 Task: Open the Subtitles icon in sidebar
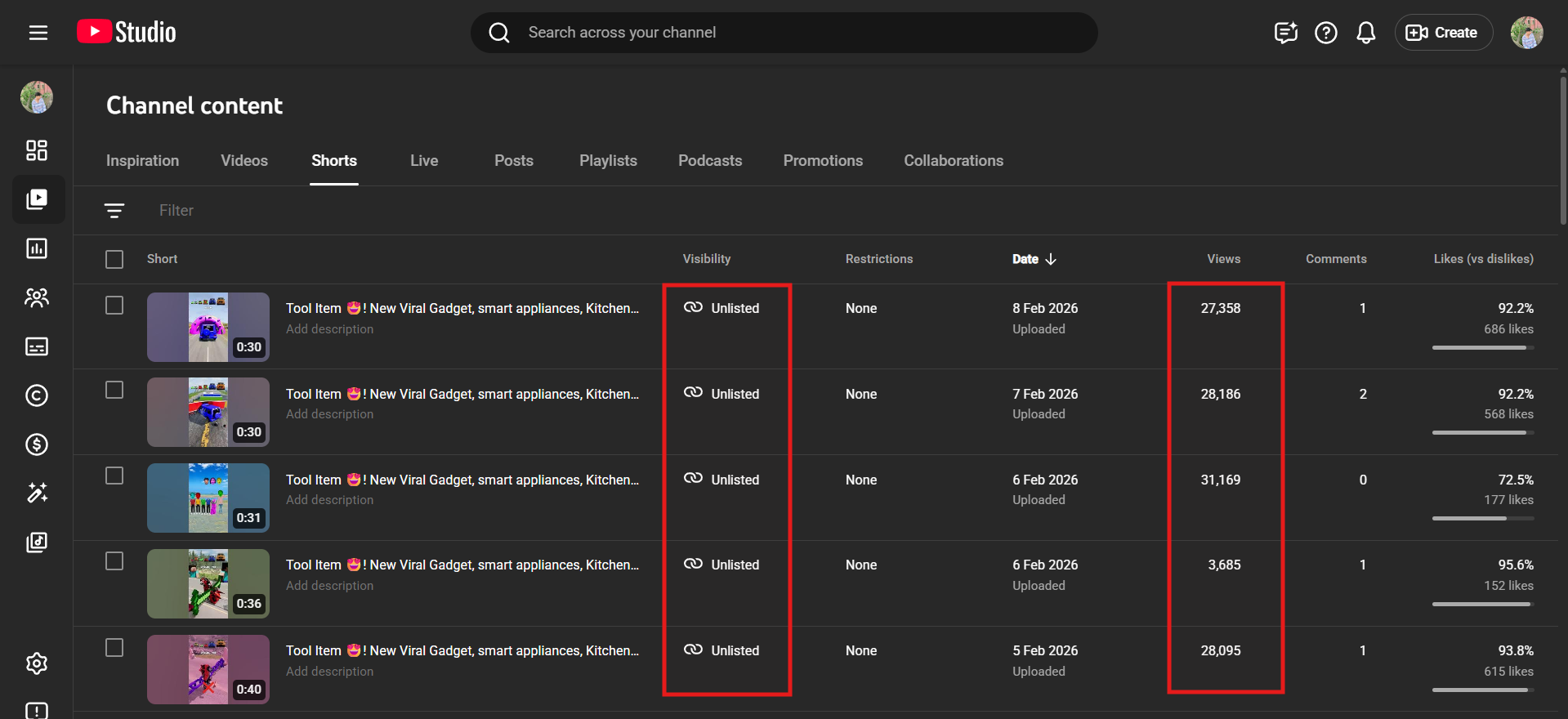pyautogui.click(x=37, y=346)
